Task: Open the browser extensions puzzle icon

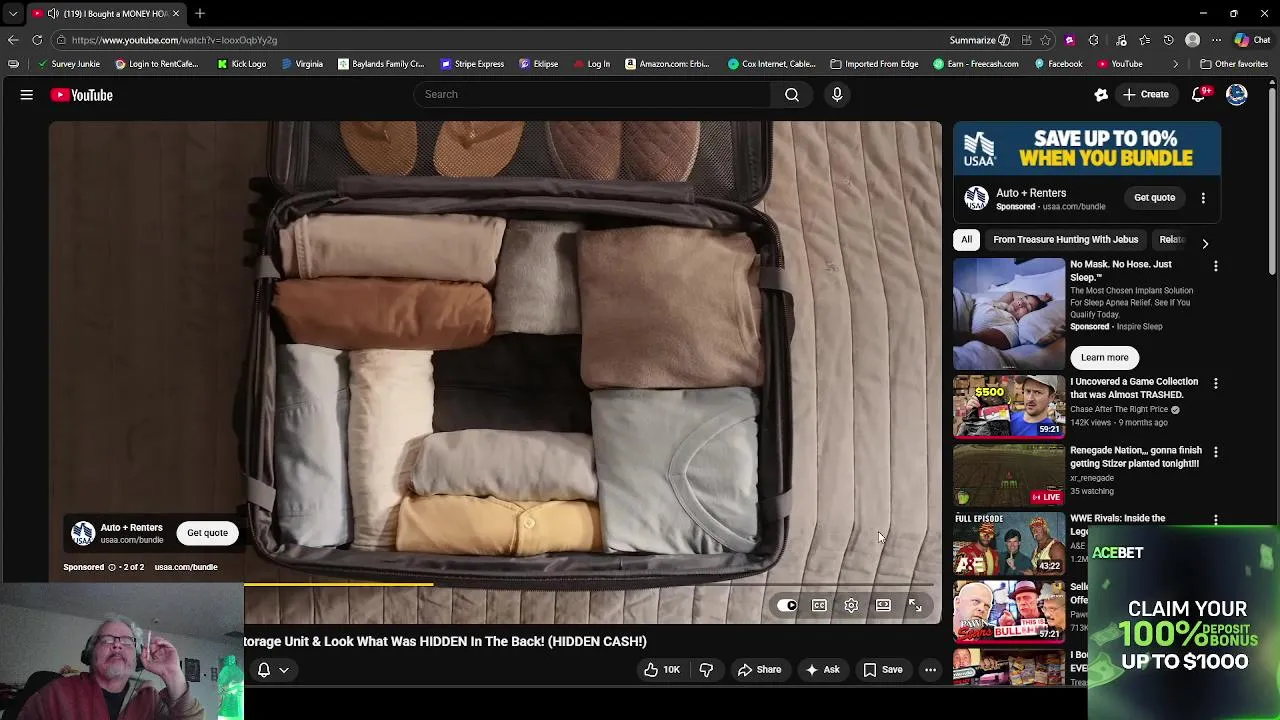Action: (x=1093, y=40)
